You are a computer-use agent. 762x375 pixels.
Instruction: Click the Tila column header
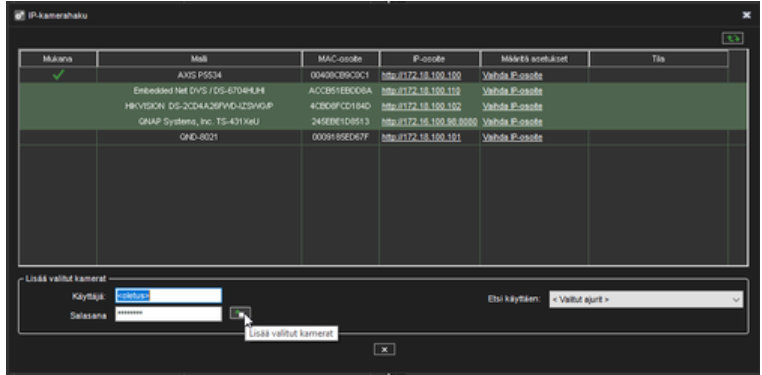click(x=658, y=59)
